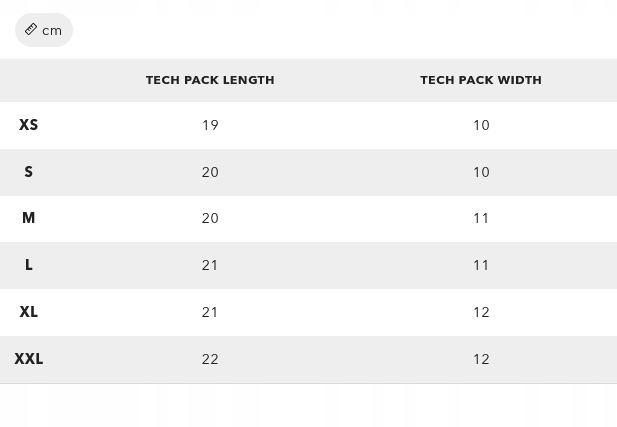Click the XXL size row label
Image resolution: width=617 pixels, height=427 pixels.
click(29, 359)
